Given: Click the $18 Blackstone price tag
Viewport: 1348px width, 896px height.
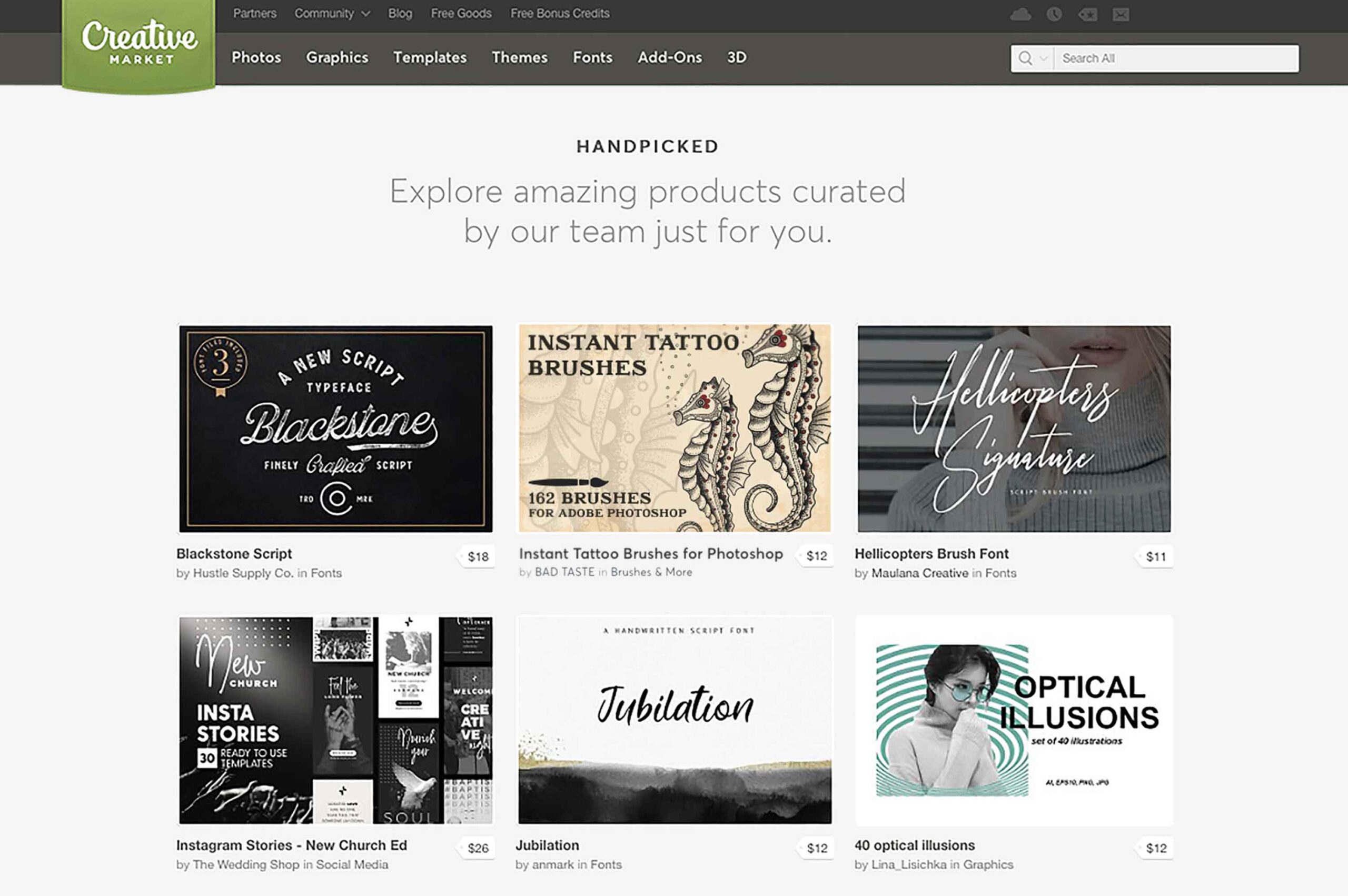Looking at the screenshot, I should tap(477, 556).
